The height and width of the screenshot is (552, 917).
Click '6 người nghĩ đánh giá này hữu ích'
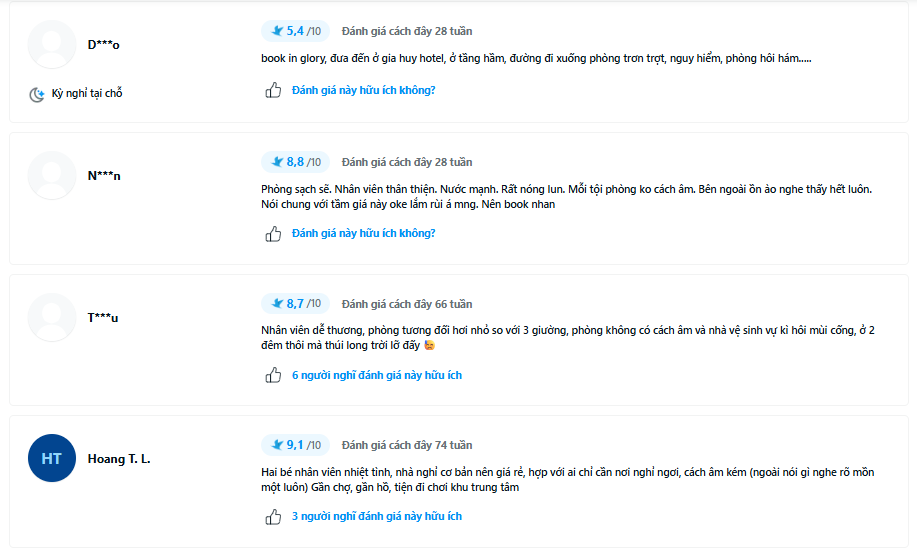tap(377, 375)
